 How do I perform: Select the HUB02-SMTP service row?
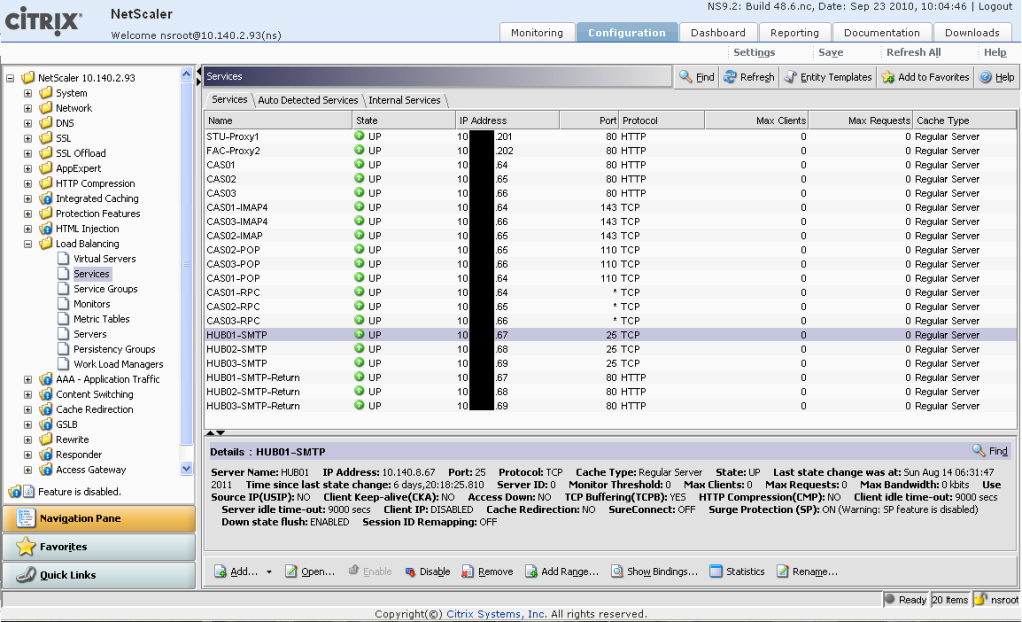(611, 349)
